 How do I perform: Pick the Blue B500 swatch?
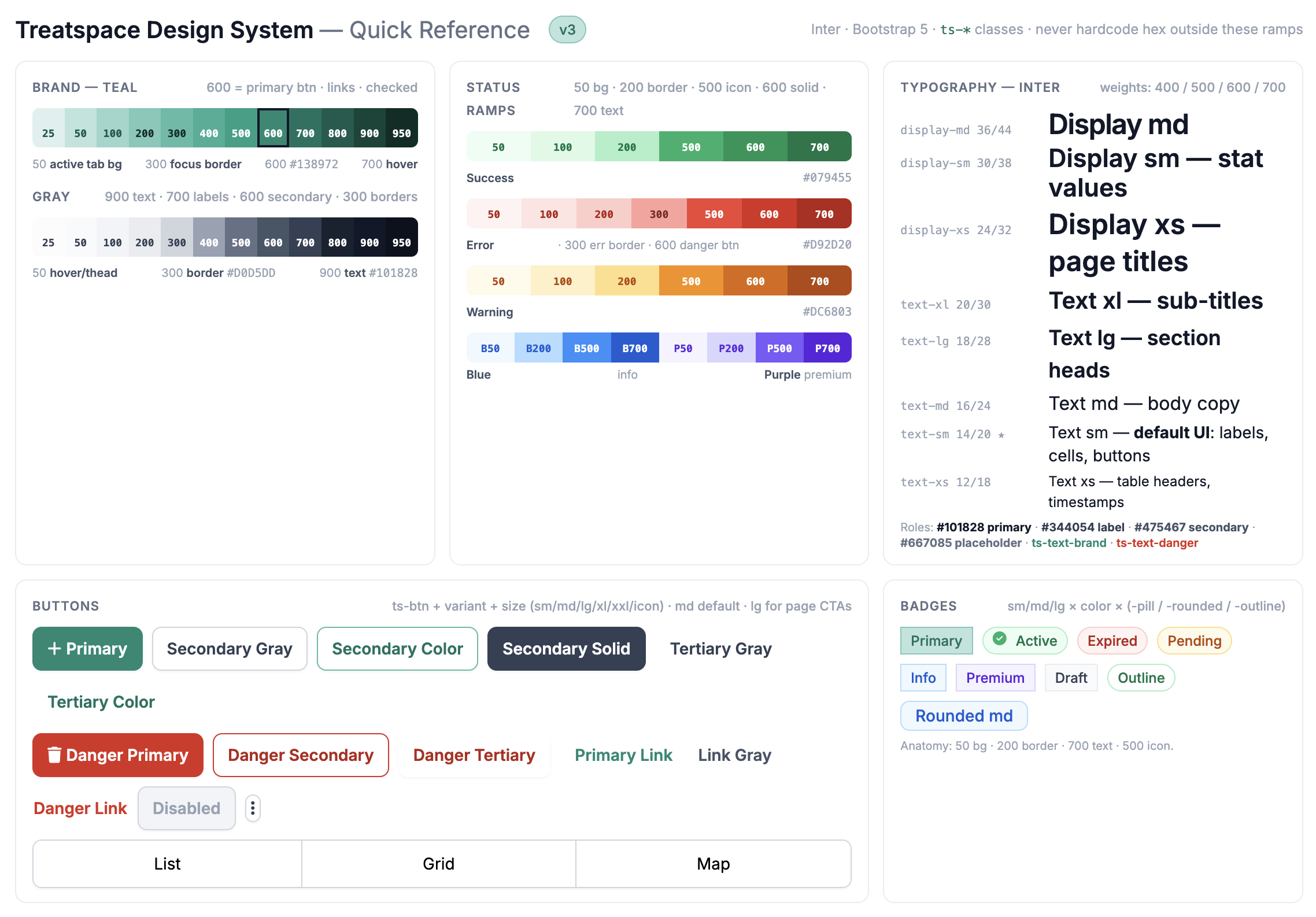[x=587, y=347]
